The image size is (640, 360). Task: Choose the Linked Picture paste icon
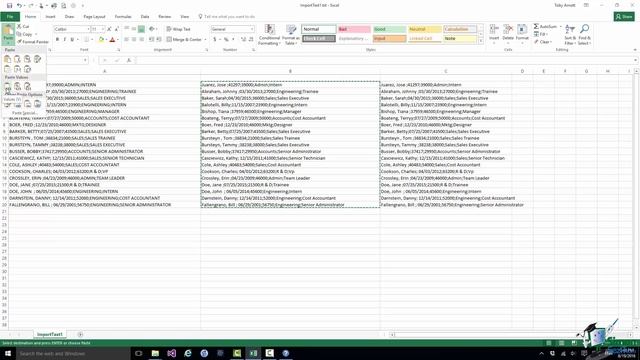(38, 104)
